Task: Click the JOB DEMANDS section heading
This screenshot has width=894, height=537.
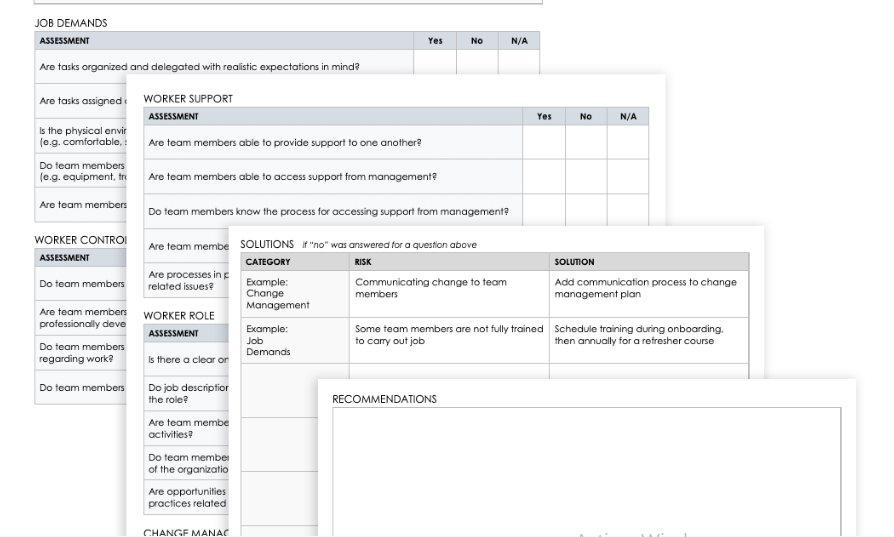Action: [71, 23]
